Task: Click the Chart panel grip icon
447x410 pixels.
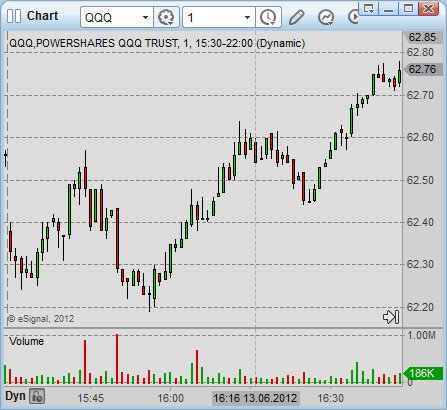Action: [x=14, y=16]
